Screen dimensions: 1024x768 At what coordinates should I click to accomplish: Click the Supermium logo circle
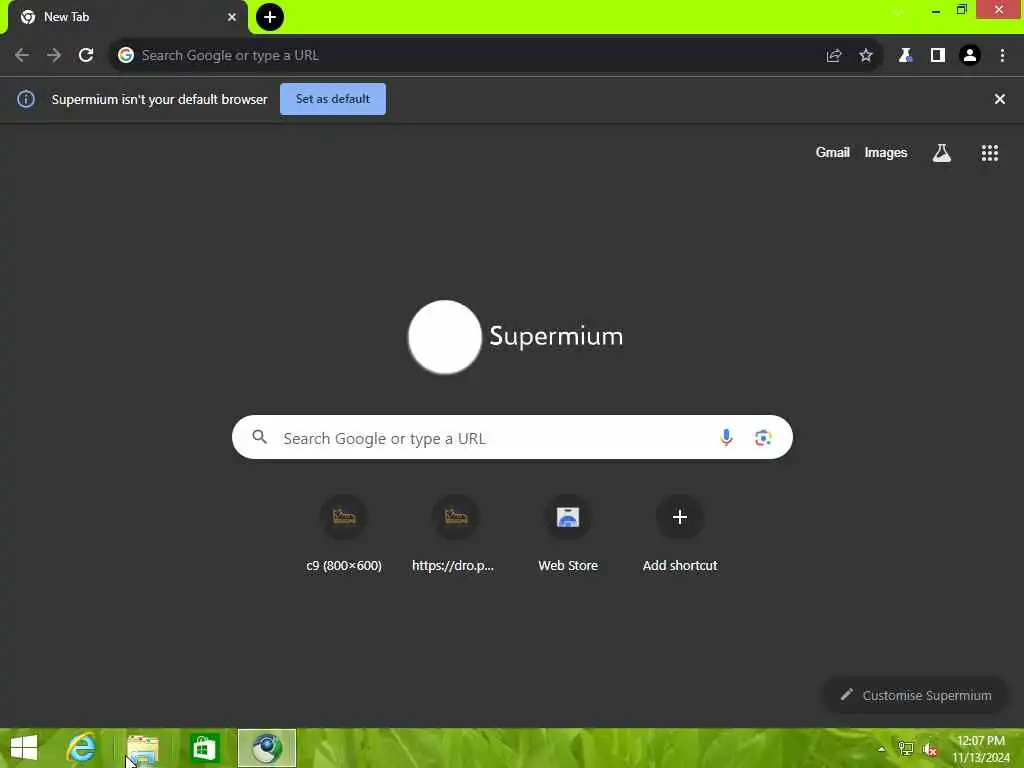(445, 337)
